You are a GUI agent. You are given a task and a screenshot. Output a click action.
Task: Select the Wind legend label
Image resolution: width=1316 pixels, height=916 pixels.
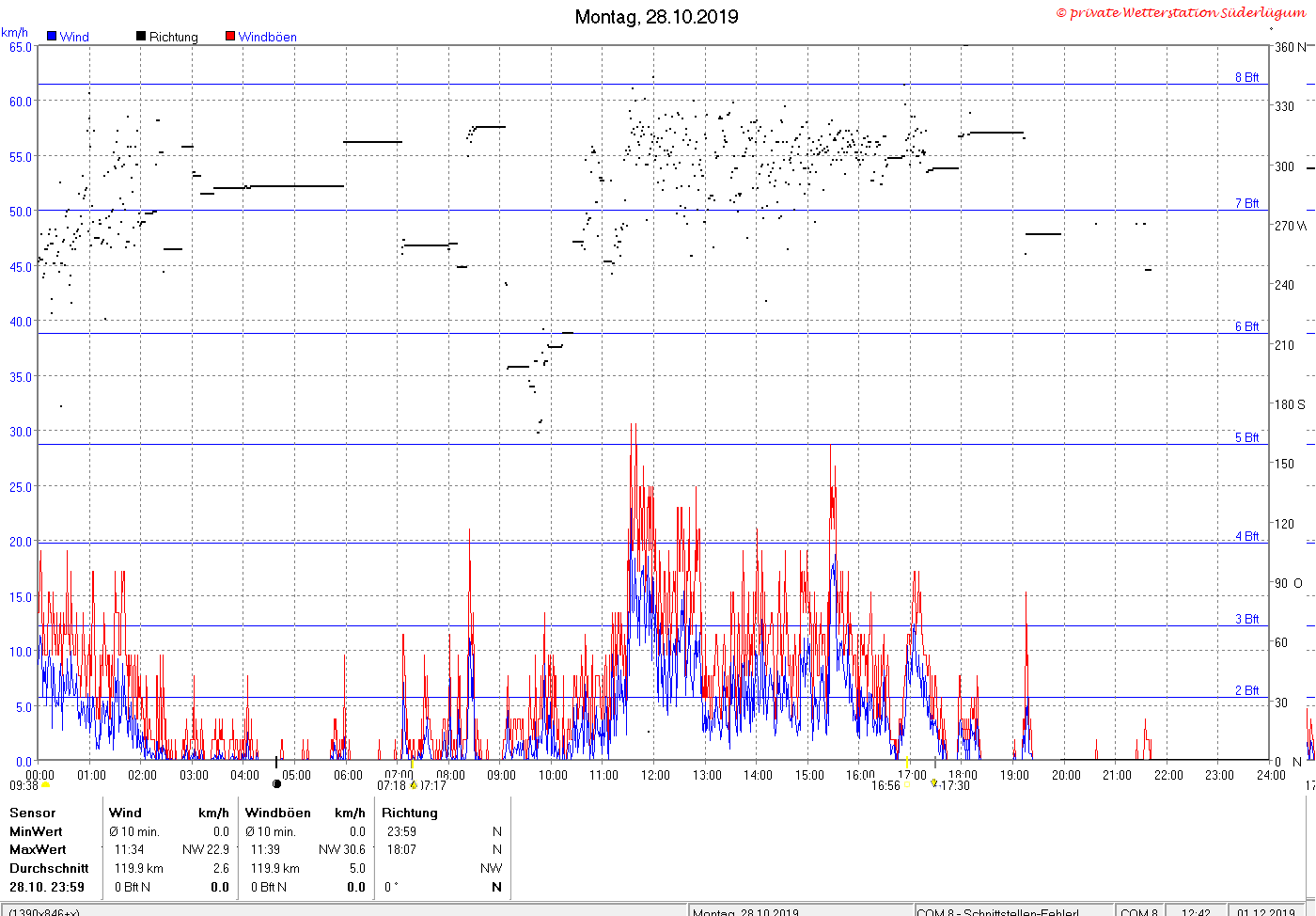tap(74, 37)
